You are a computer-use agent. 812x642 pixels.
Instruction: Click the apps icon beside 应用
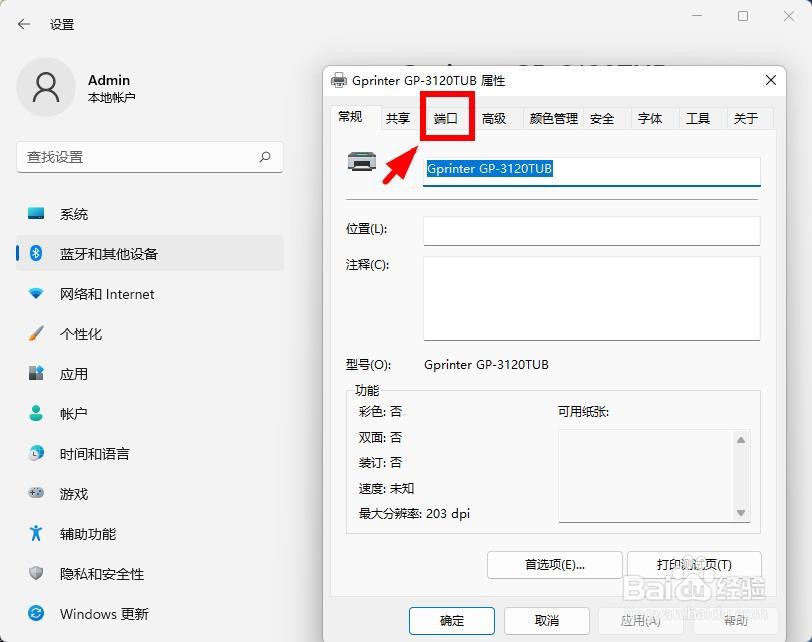pyautogui.click(x=36, y=373)
